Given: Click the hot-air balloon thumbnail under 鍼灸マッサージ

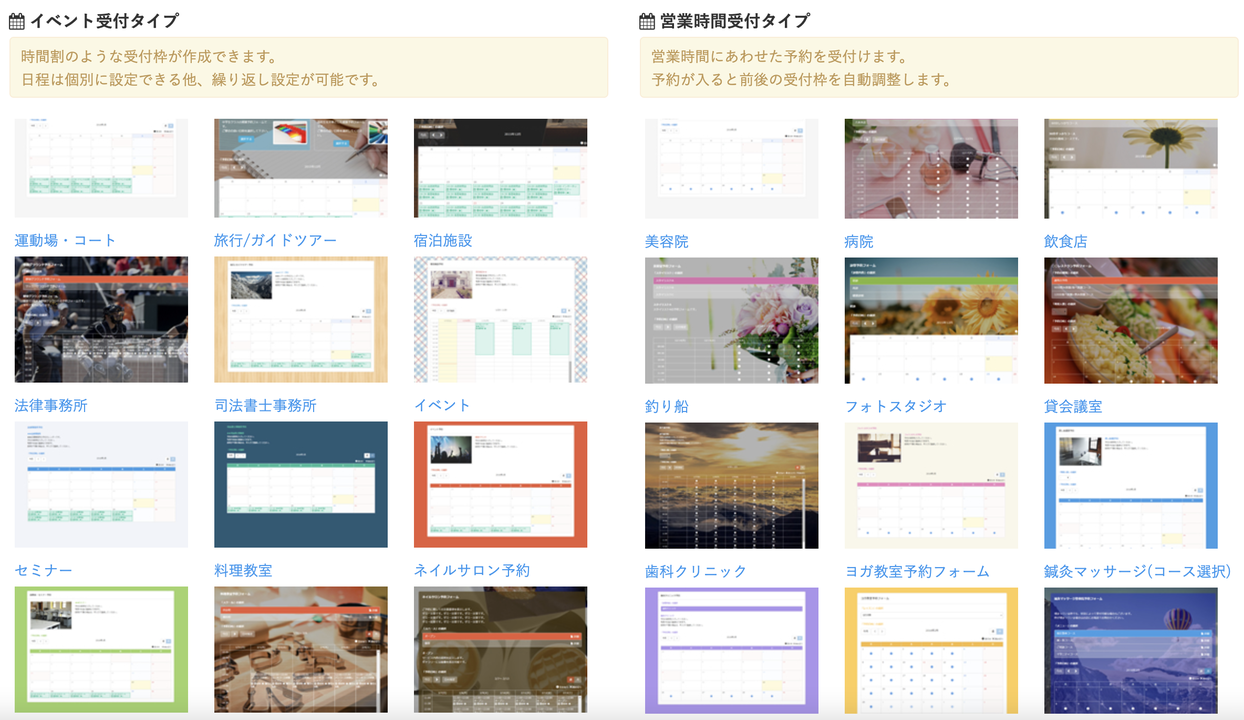Looking at the screenshot, I should click(1131, 651).
